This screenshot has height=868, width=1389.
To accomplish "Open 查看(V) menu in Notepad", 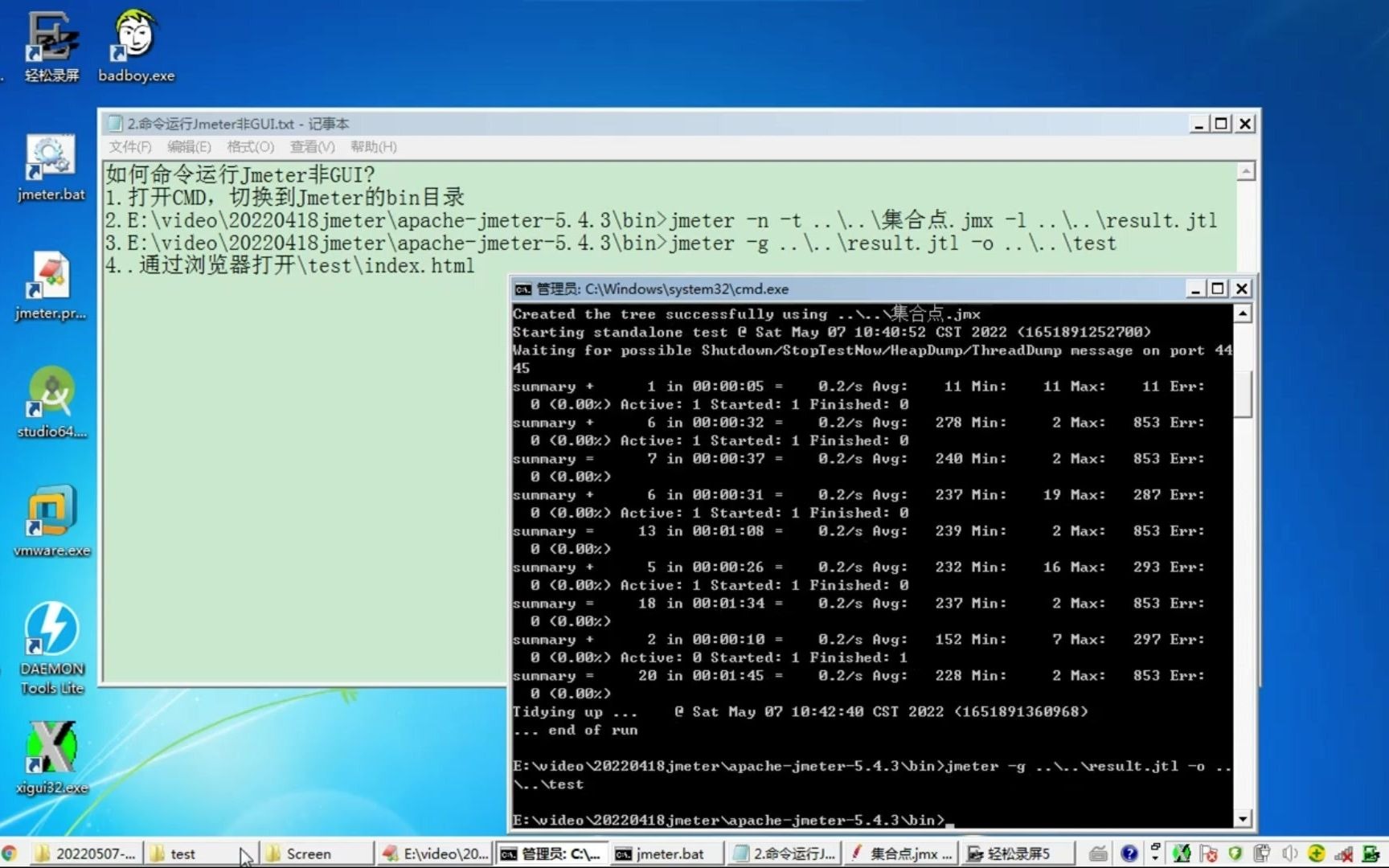I will click(x=312, y=146).
